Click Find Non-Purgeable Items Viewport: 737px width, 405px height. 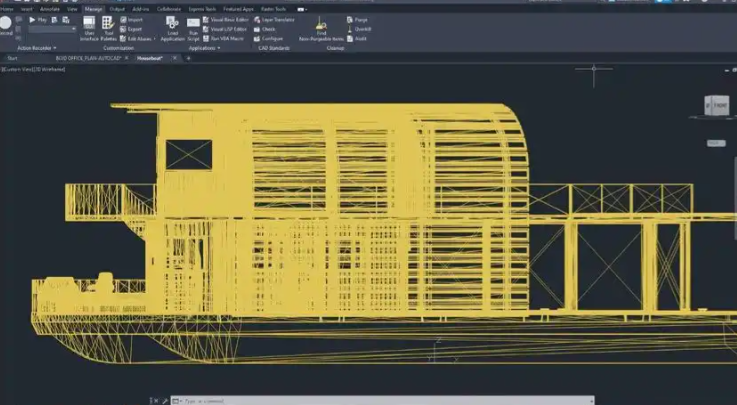click(x=321, y=29)
